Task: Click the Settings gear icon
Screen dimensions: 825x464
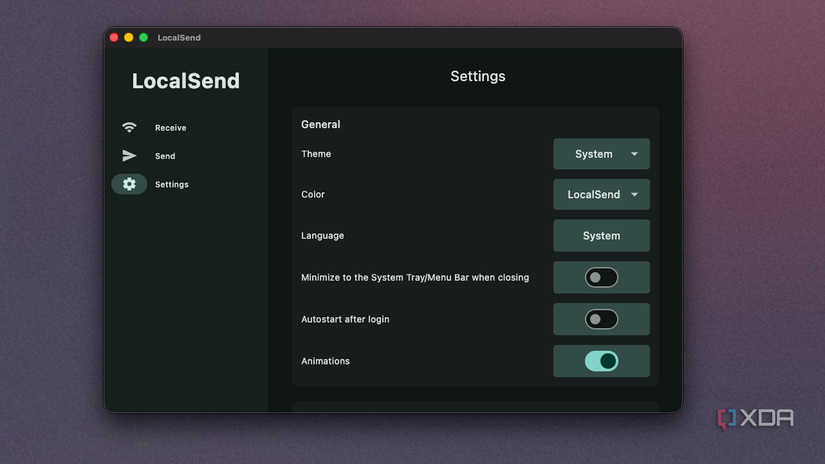Action: 129,184
